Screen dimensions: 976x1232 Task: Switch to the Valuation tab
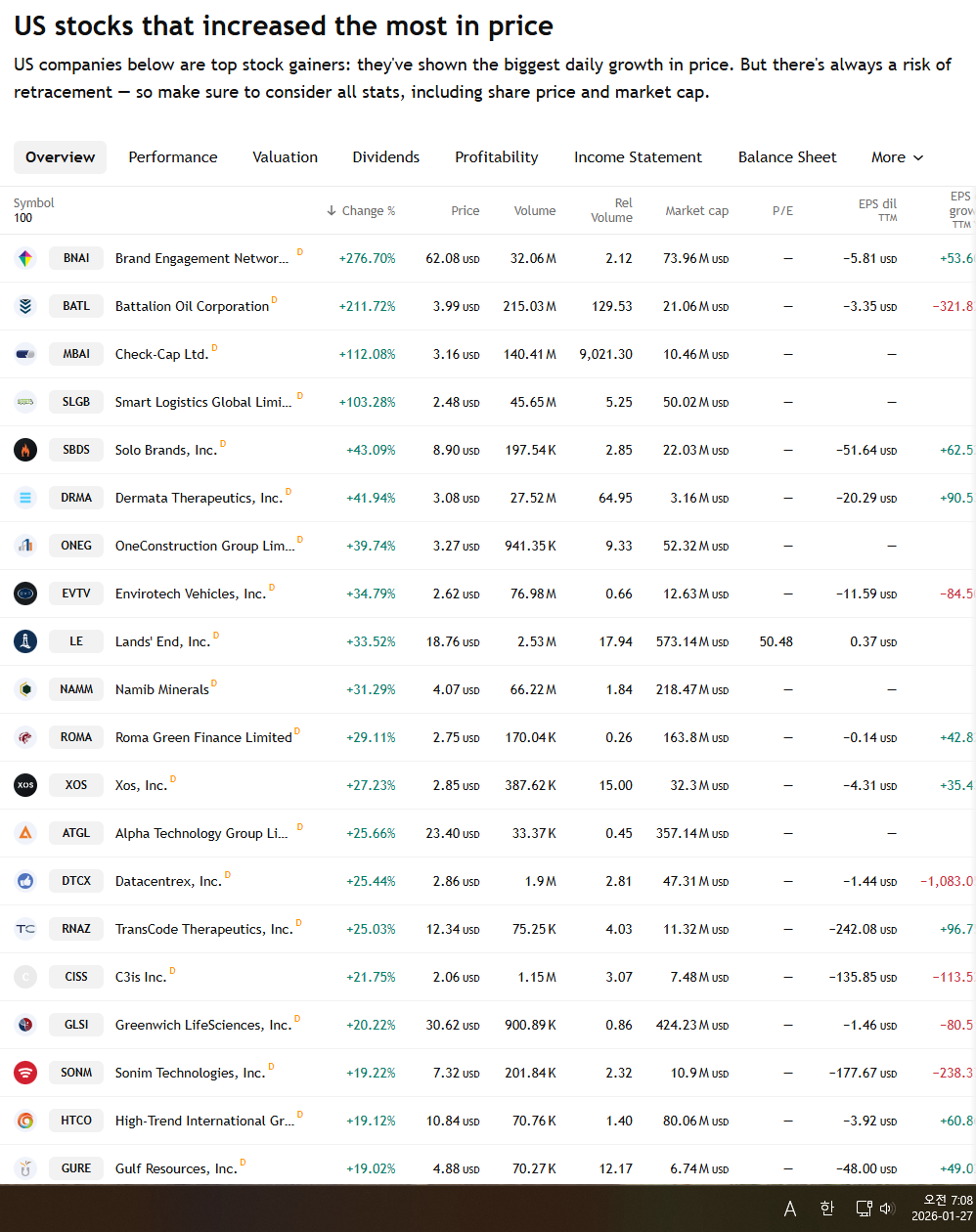pyautogui.click(x=286, y=157)
